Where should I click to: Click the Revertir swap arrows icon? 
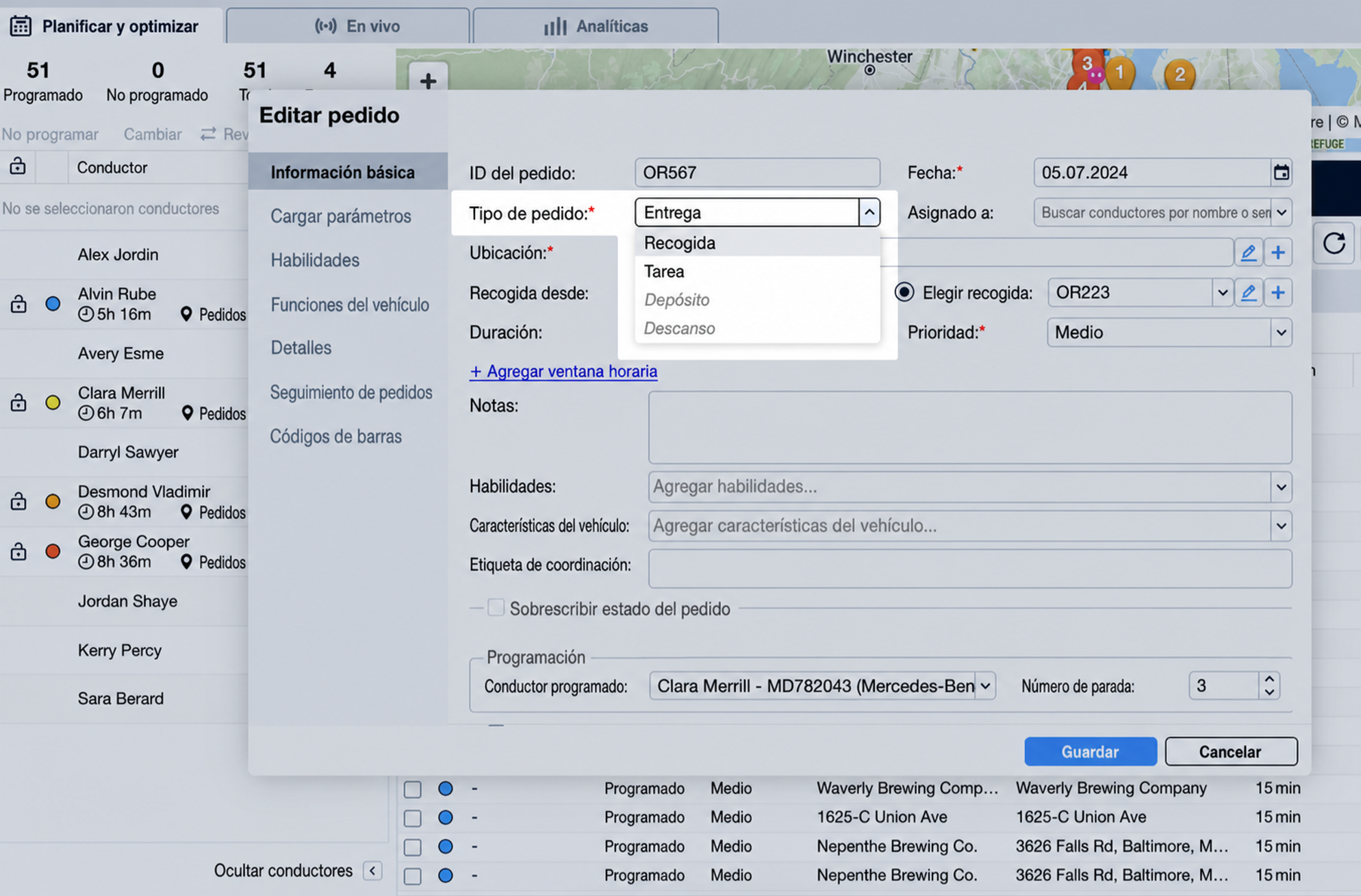(x=208, y=134)
